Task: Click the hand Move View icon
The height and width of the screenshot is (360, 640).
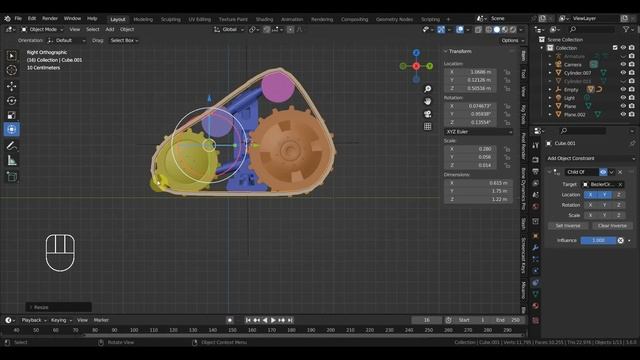Action: point(427,101)
